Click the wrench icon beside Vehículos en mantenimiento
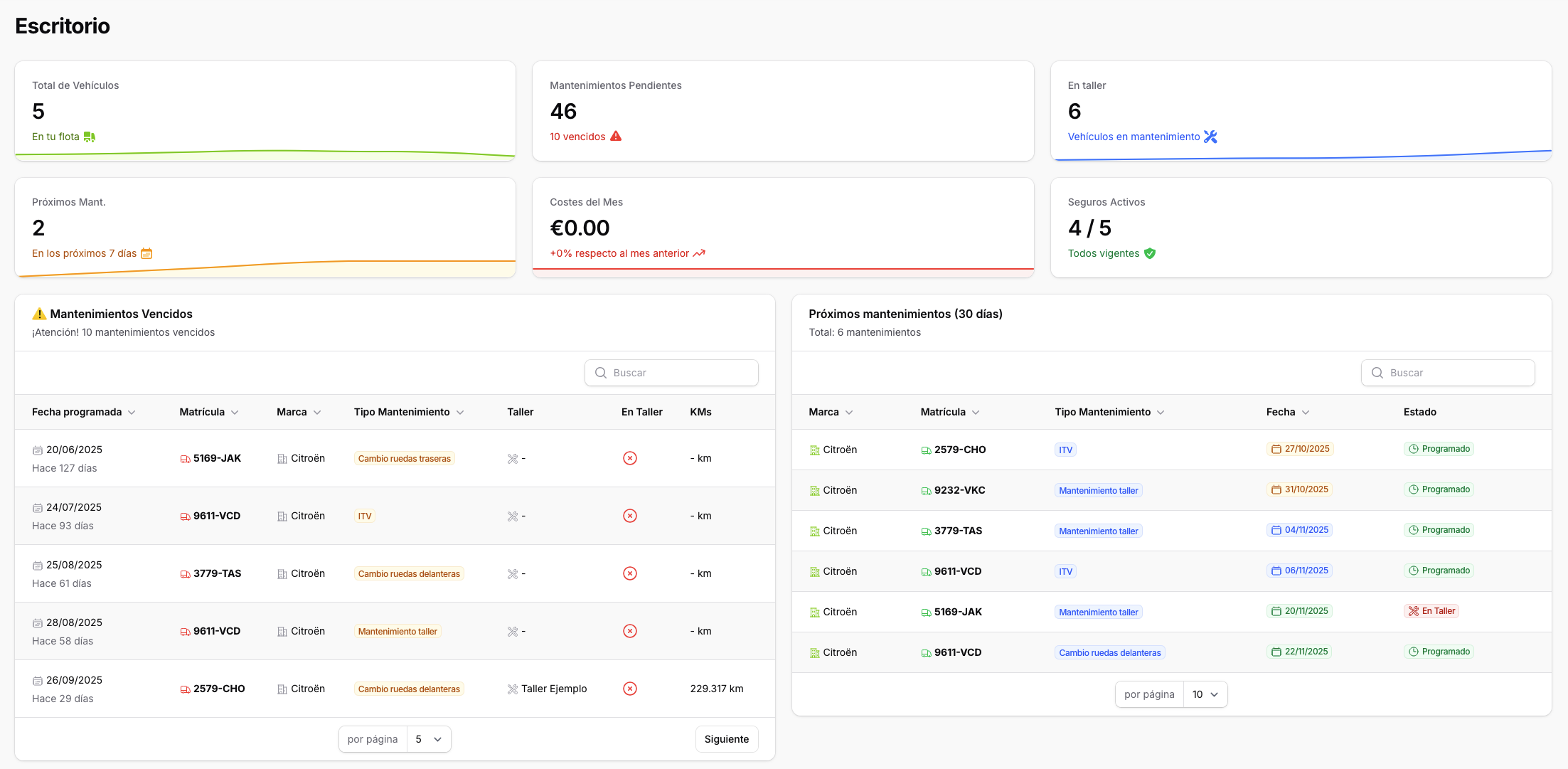This screenshot has width=1568, height=769. point(1210,137)
